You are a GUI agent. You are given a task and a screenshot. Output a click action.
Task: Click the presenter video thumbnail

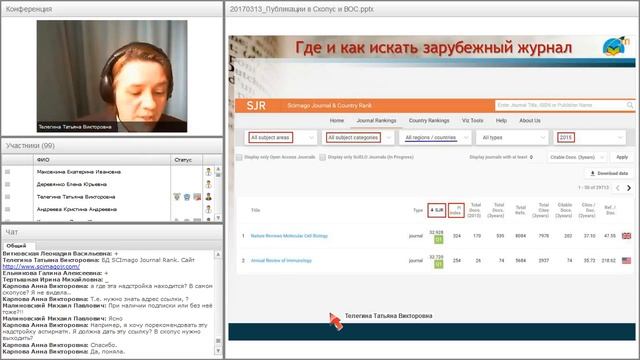(112, 76)
